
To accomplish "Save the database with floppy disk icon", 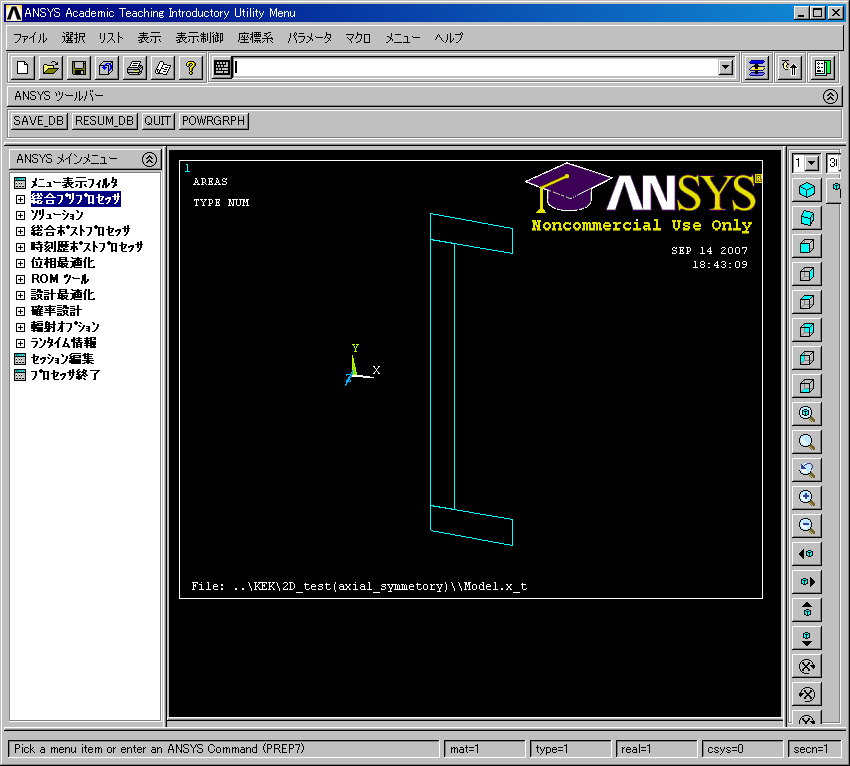I will tap(79, 68).
